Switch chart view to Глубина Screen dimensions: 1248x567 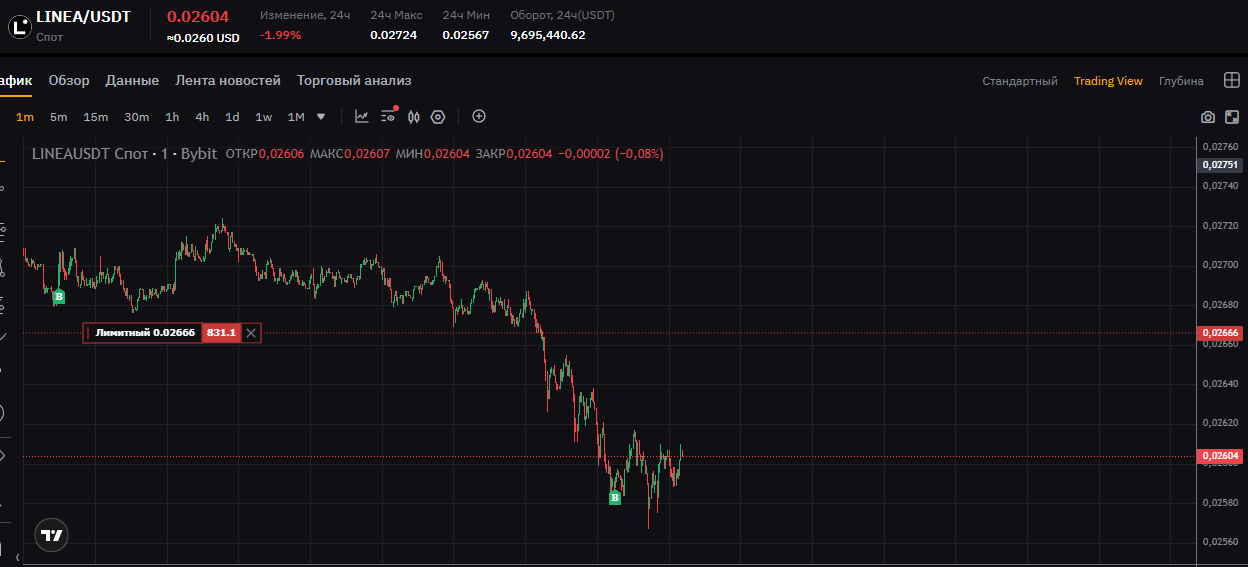click(1181, 81)
